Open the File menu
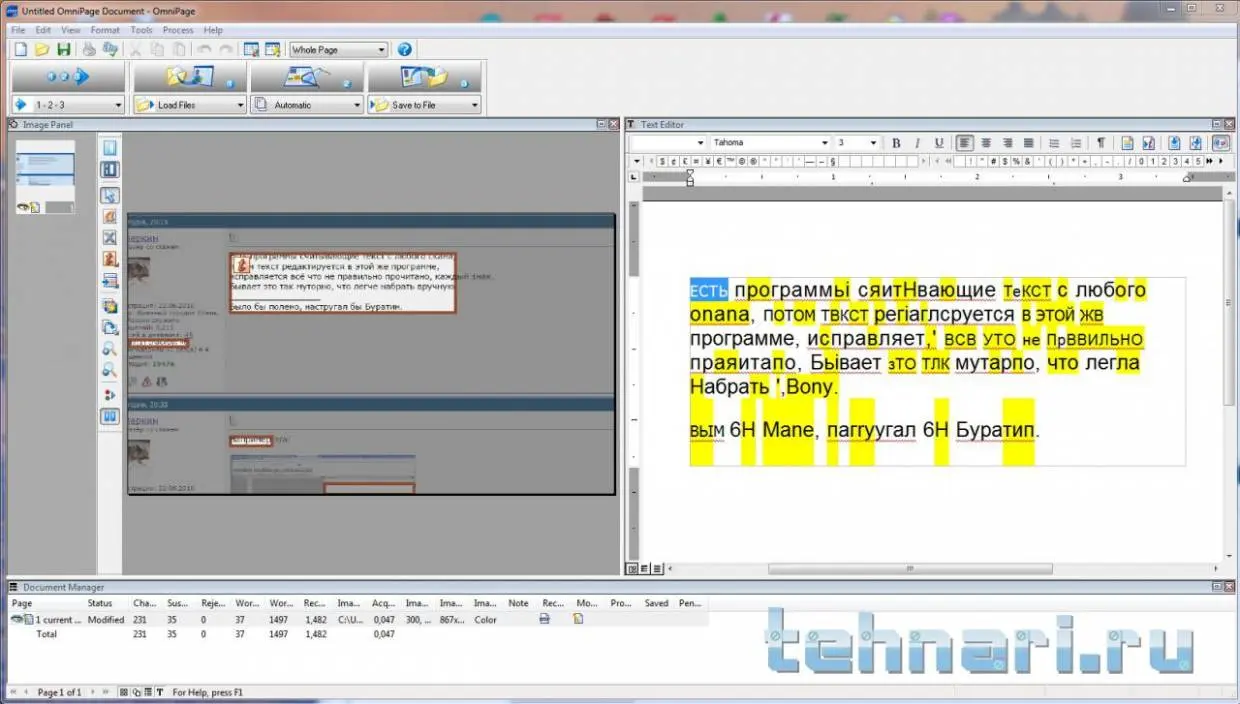The image size is (1240, 704). tap(18, 30)
